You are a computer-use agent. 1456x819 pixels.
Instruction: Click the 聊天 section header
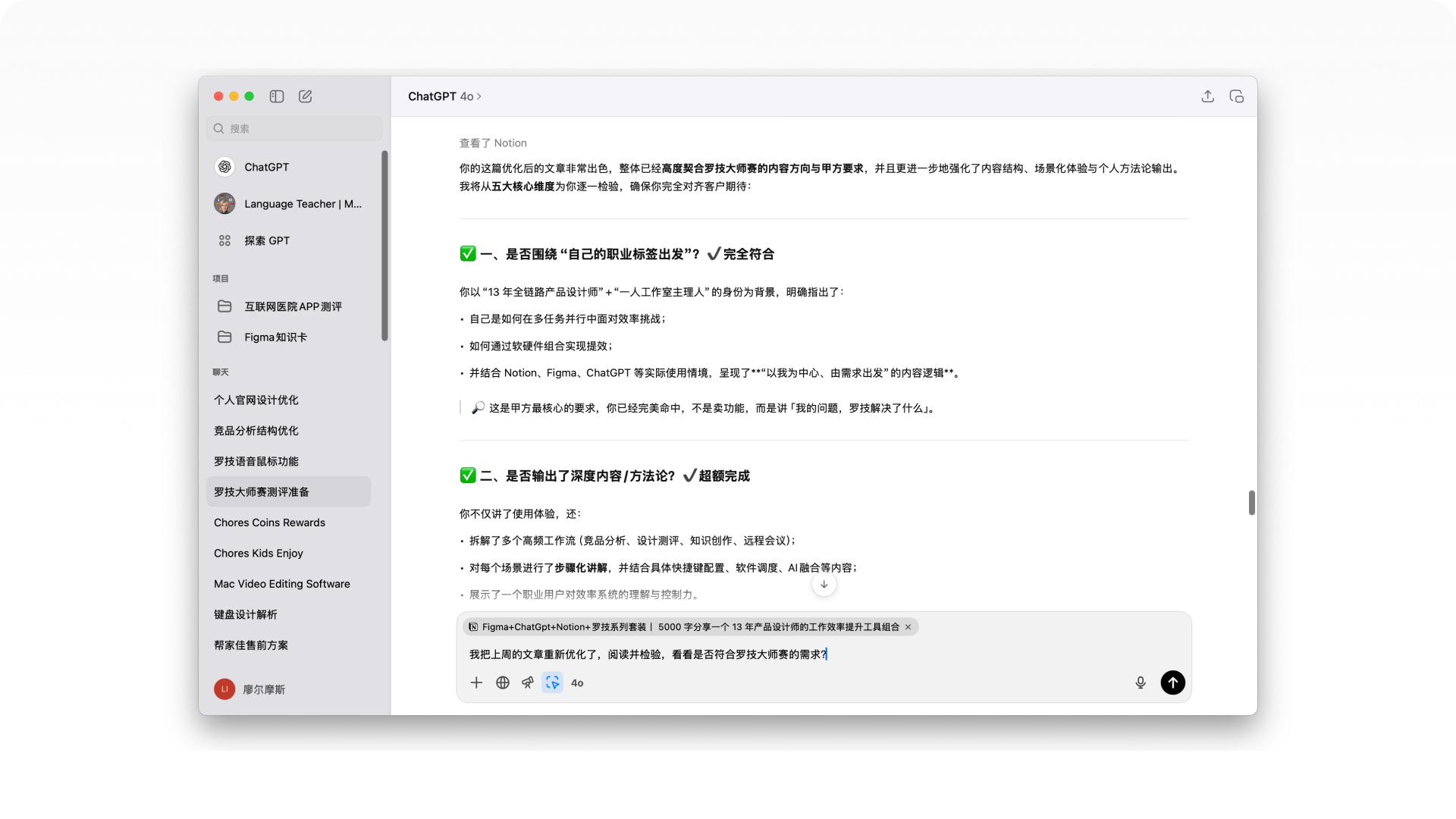tap(221, 372)
